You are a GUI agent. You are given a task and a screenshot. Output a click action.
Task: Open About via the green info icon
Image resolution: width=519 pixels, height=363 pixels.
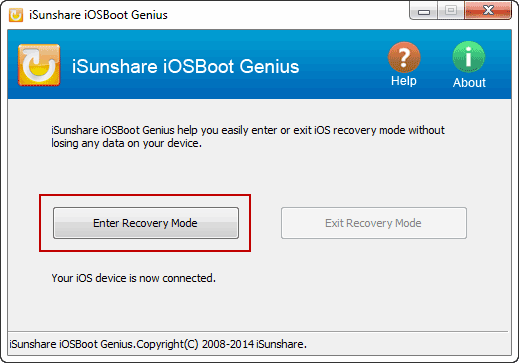(469, 57)
